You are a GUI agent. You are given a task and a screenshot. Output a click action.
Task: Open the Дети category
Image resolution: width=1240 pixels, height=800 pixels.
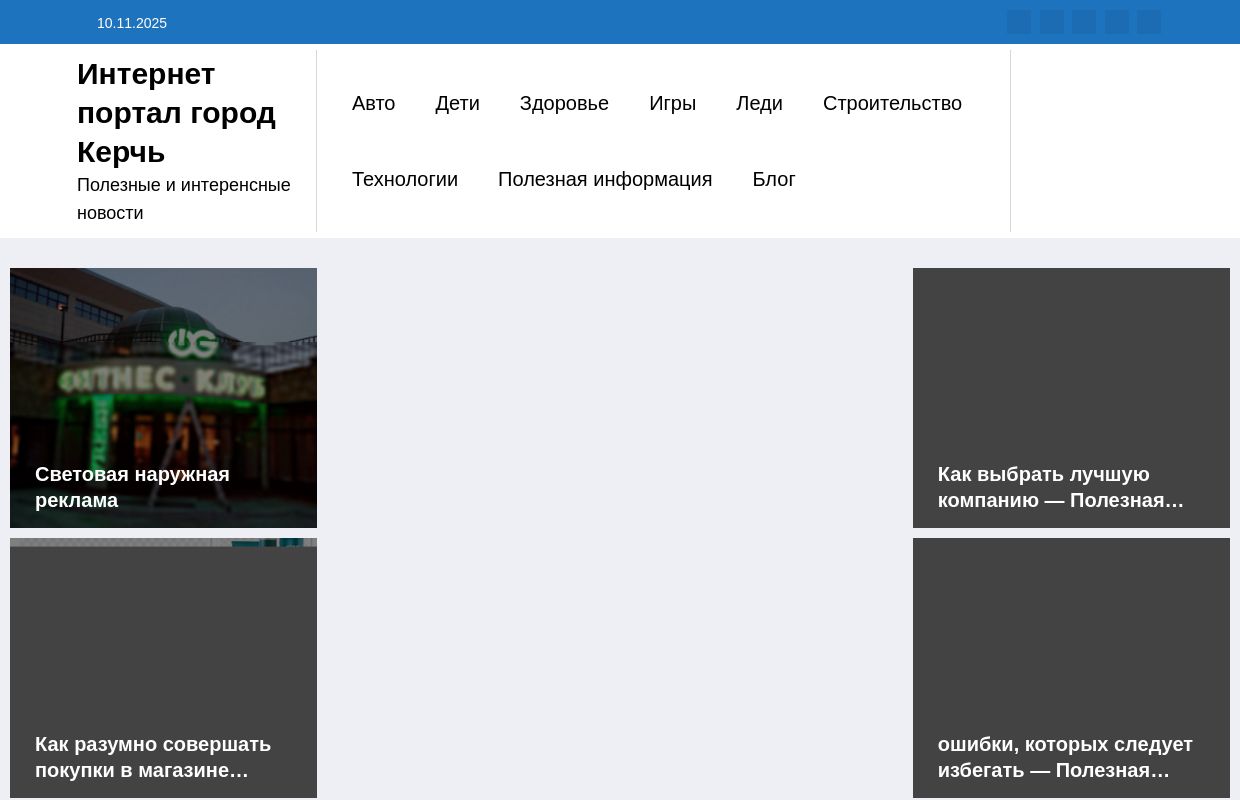click(x=457, y=103)
